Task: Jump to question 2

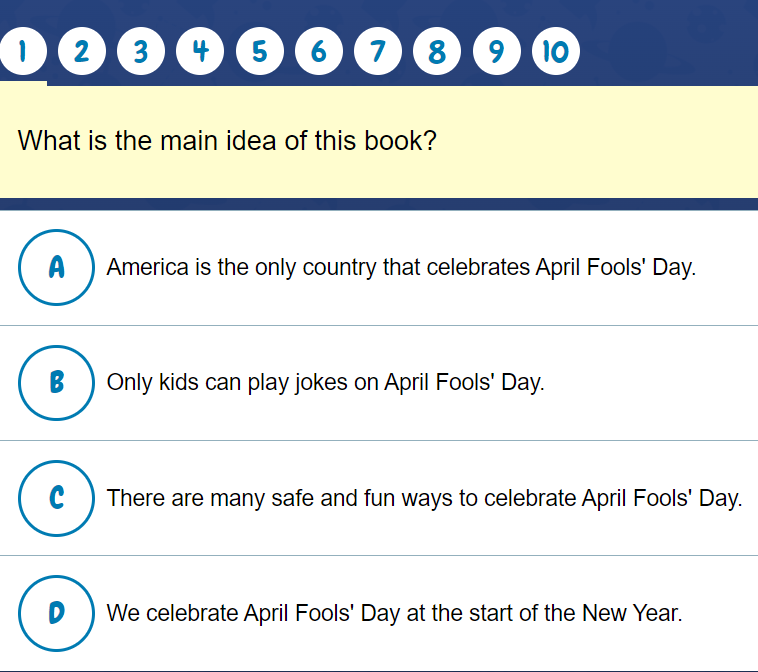Action: point(82,51)
